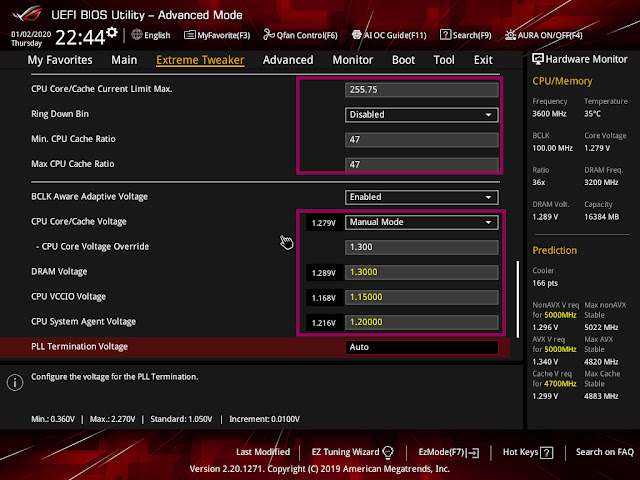
Task: Edit Min. CPU Cache Ratio field
Action: (x=421, y=140)
